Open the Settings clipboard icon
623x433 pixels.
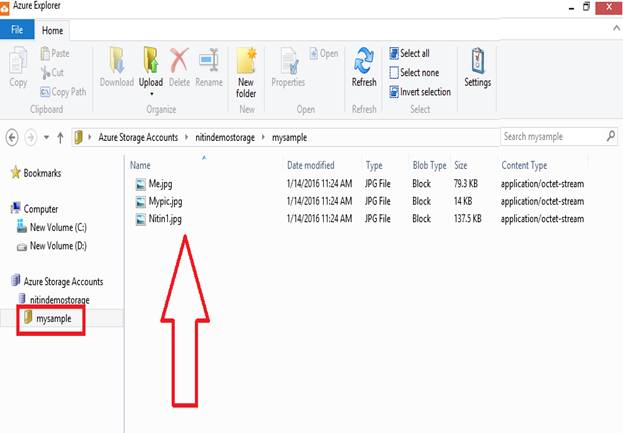[x=478, y=60]
